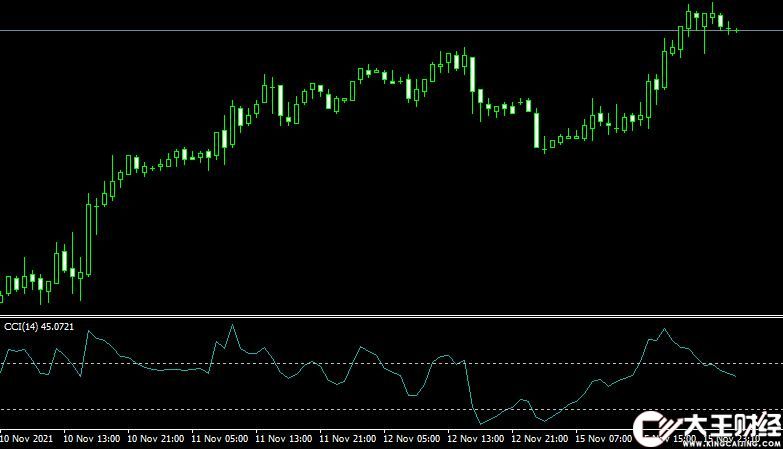Click the 12 Nov 05:00 time label
The height and width of the screenshot is (449, 783).
(x=411, y=439)
